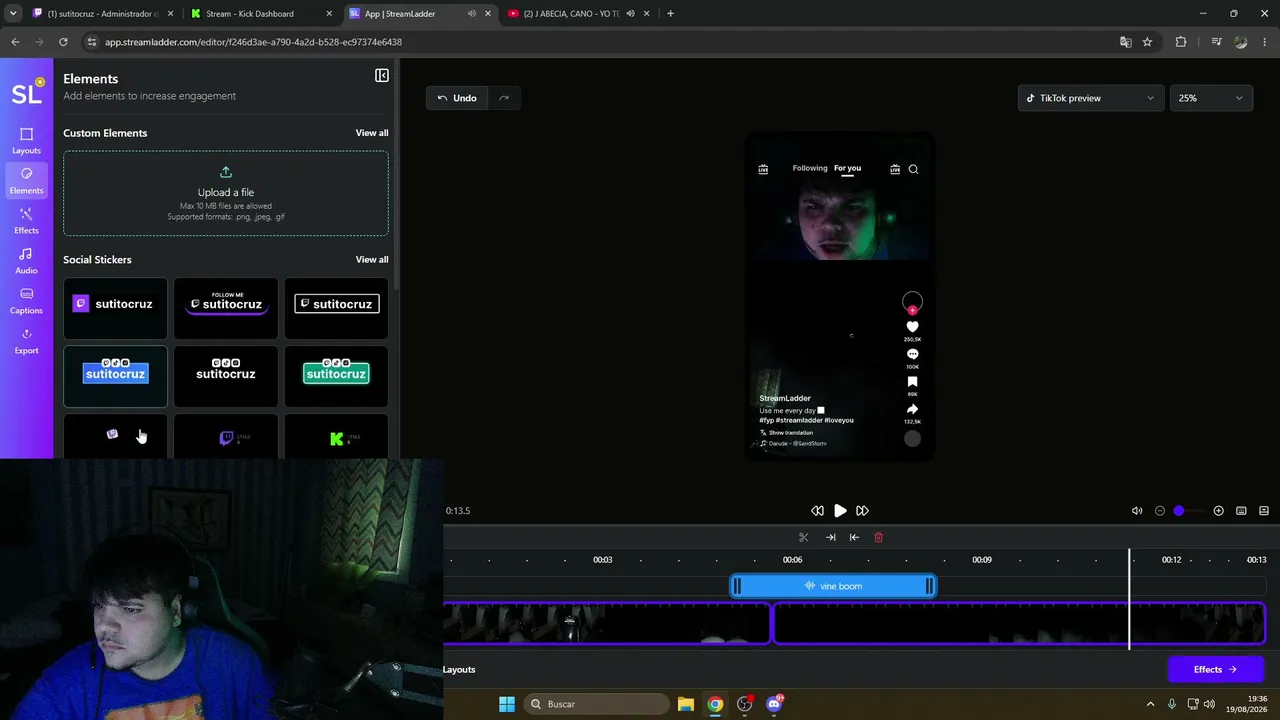Mute audio on the YouTube tab
The image size is (1280, 720).
coord(630,14)
